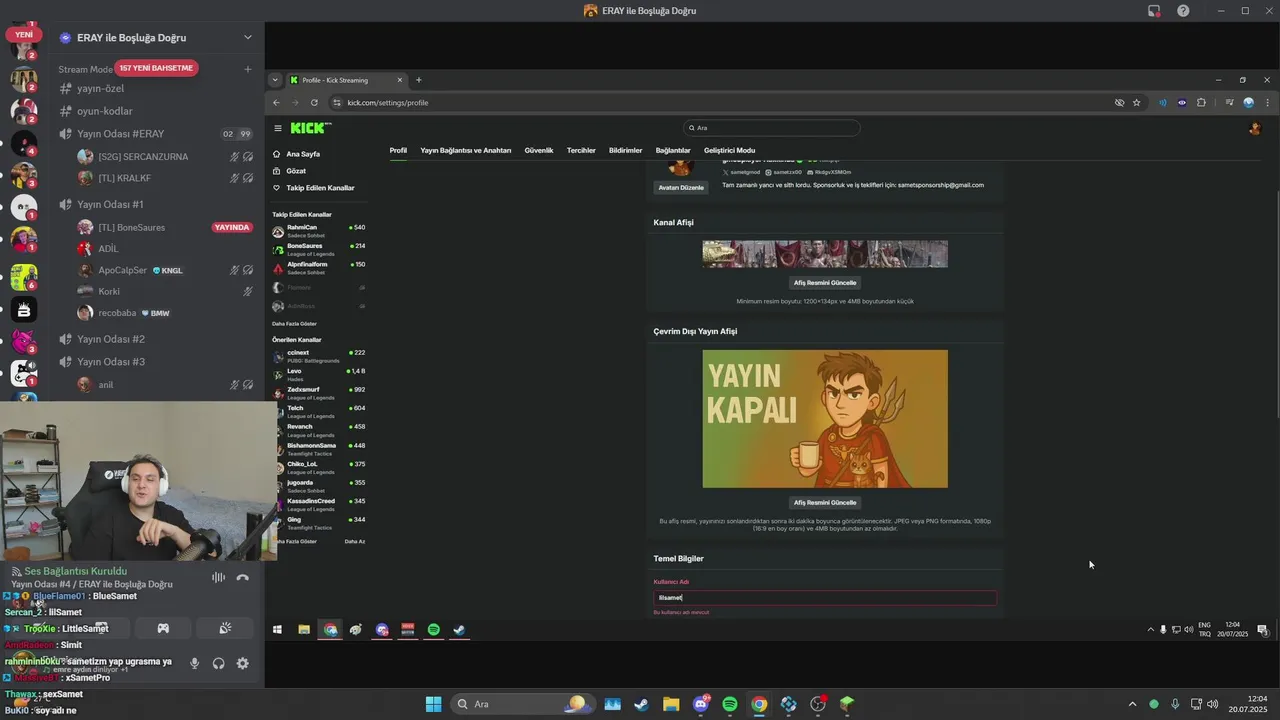The height and width of the screenshot is (720, 1280).
Task: Expand the ERAY ile Boşluğa Doğru server menu
Action: coord(248,38)
